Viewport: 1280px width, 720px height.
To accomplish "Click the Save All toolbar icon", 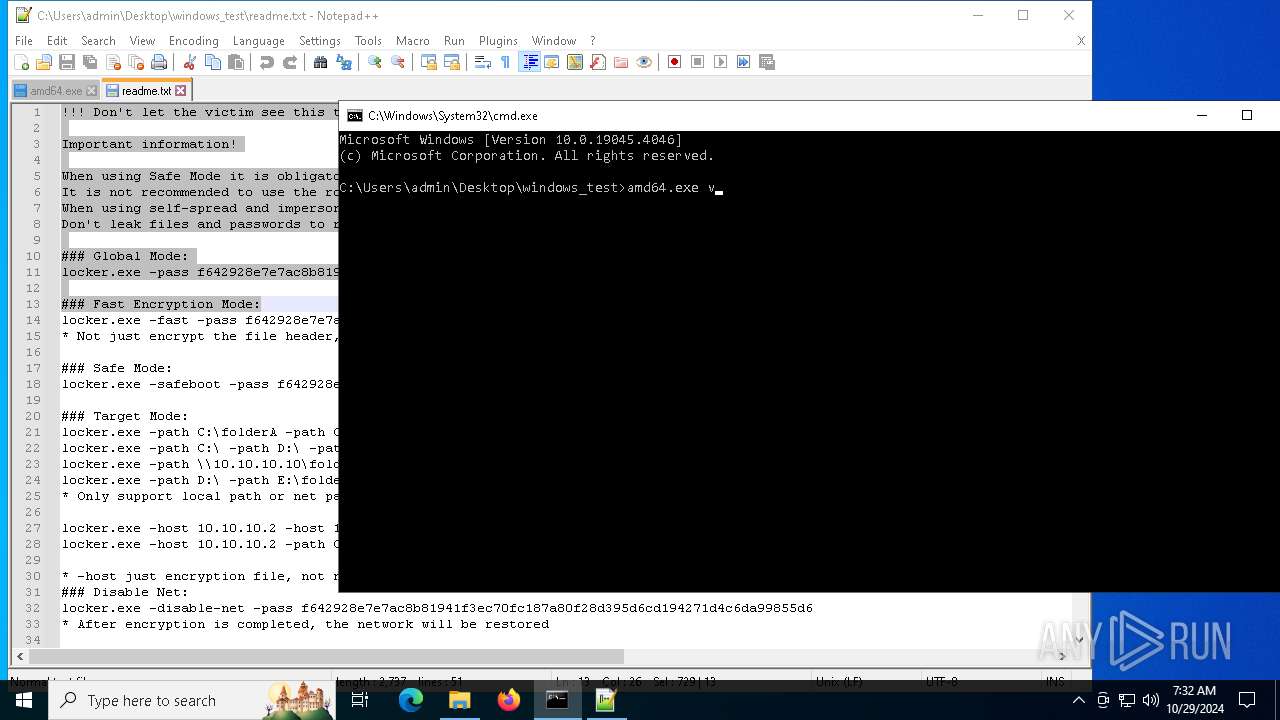I will pos(90,62).
